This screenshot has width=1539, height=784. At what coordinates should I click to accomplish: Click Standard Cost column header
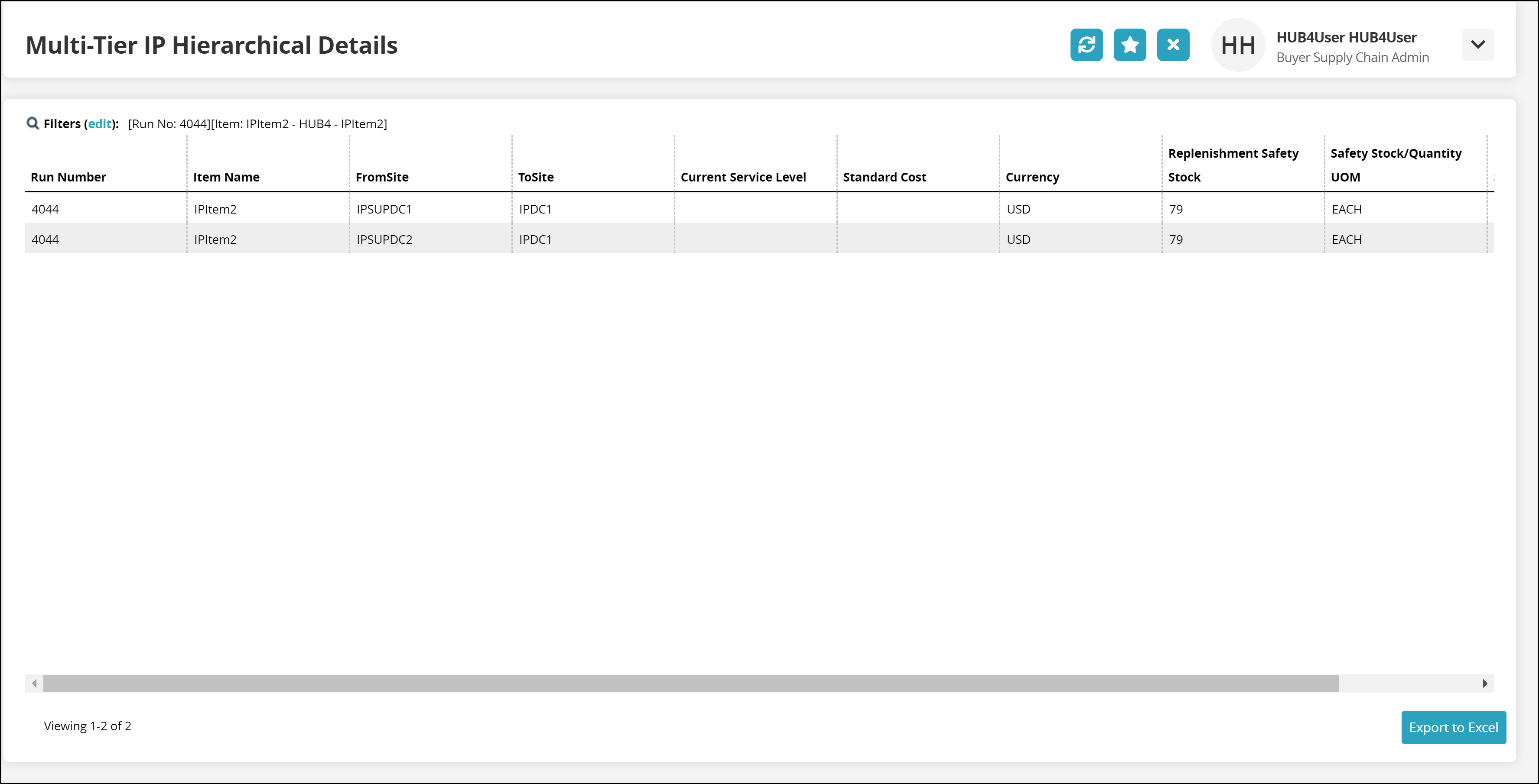884,177
